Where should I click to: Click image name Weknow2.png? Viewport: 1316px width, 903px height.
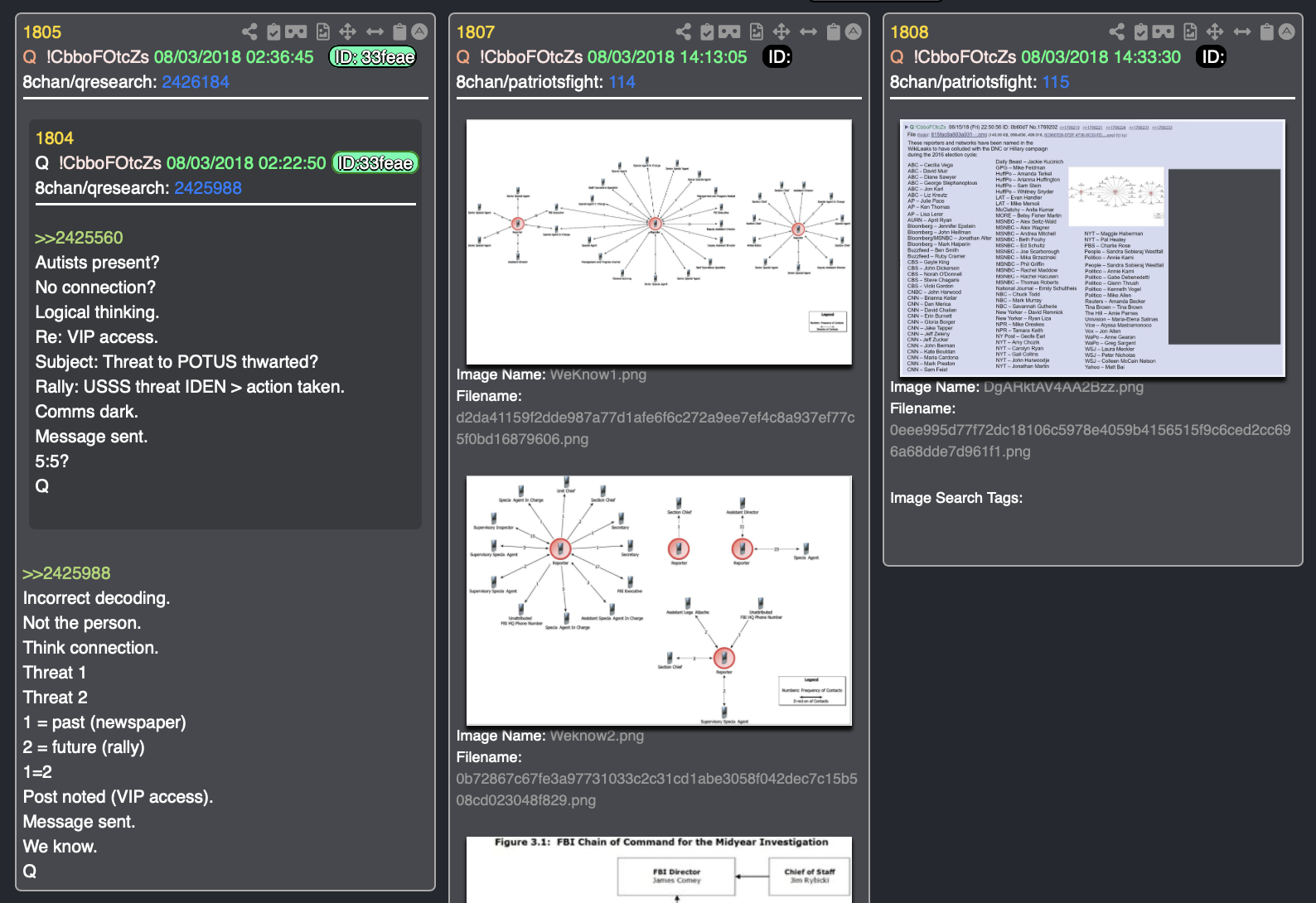tap(597, 736)
